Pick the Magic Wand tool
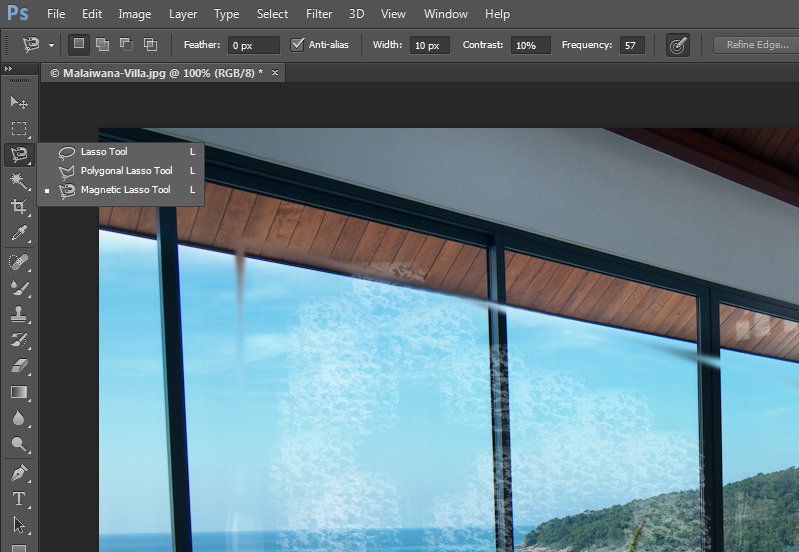 18,181
